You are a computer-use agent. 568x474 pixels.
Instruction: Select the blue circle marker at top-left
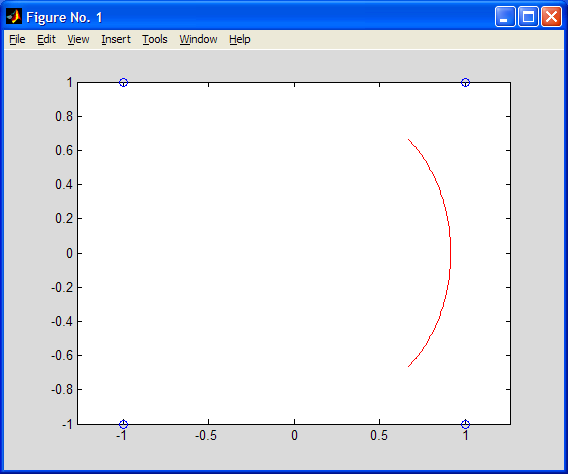[x=123, y=82]
